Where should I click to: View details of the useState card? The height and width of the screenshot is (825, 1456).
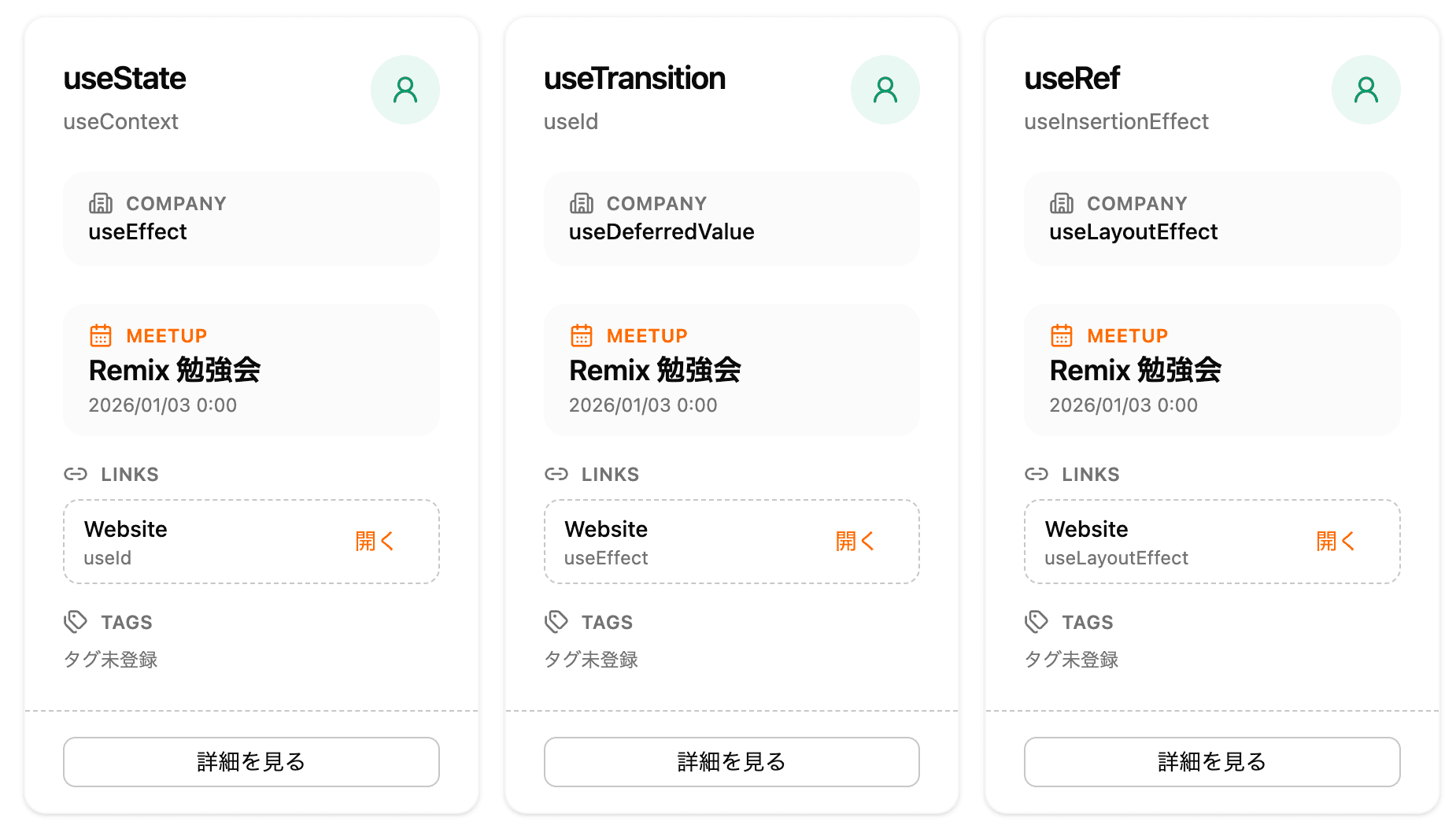tap(251, 761)
